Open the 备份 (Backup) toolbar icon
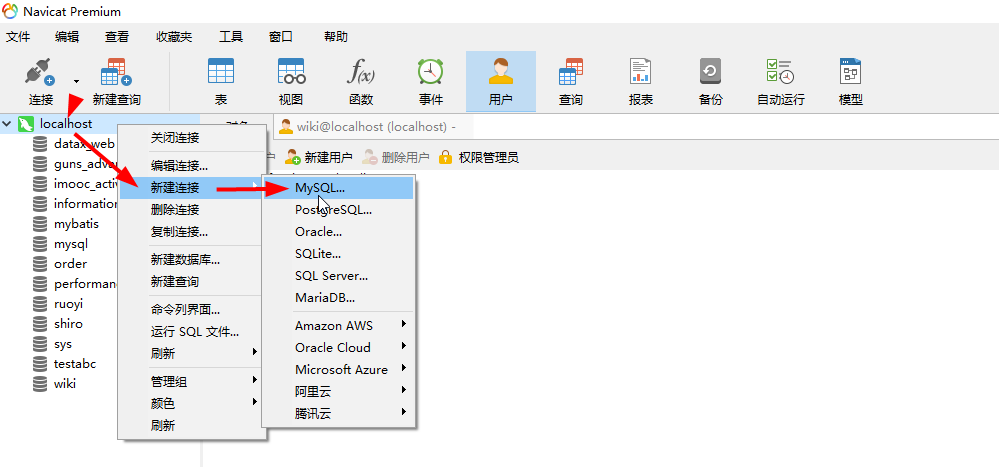 click(x=710, y=71)
